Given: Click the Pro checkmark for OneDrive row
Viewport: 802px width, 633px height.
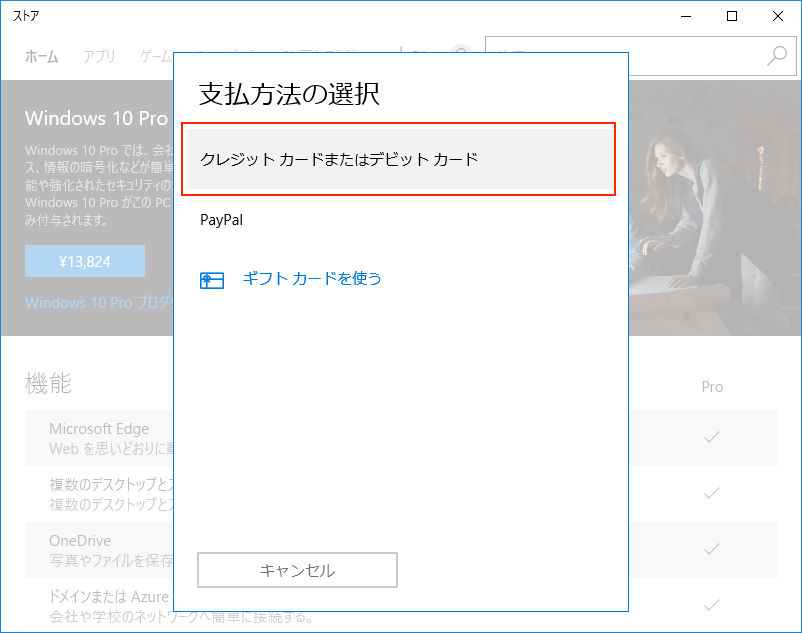Looking at the screenshot, I should pyautogui.click(x=712, y=549).
